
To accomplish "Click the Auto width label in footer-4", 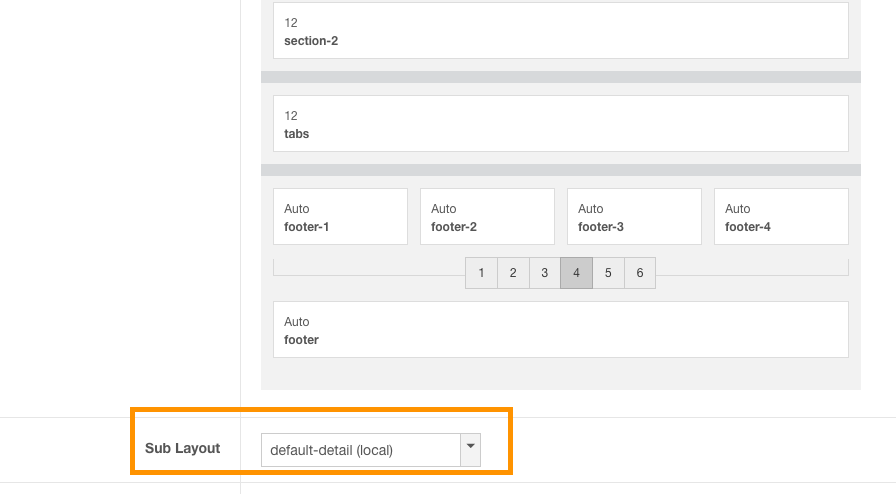I will pyautogui.click(x=738, y=209).
